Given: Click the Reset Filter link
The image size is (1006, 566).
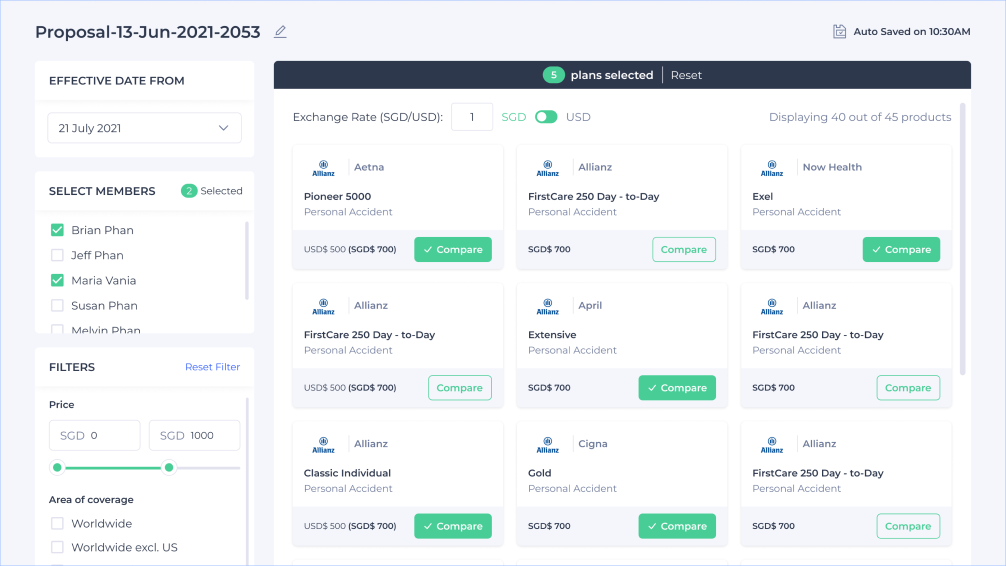Looking at the screenshot, I should [212, 367].
